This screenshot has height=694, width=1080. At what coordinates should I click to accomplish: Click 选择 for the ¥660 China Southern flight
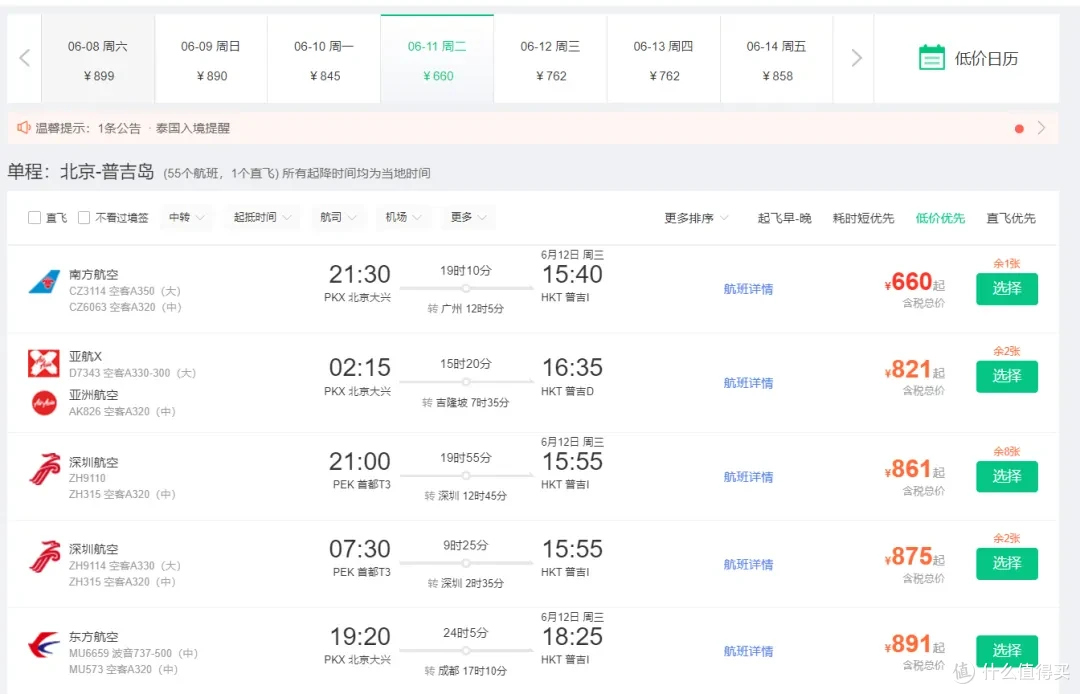[1006, 288]
